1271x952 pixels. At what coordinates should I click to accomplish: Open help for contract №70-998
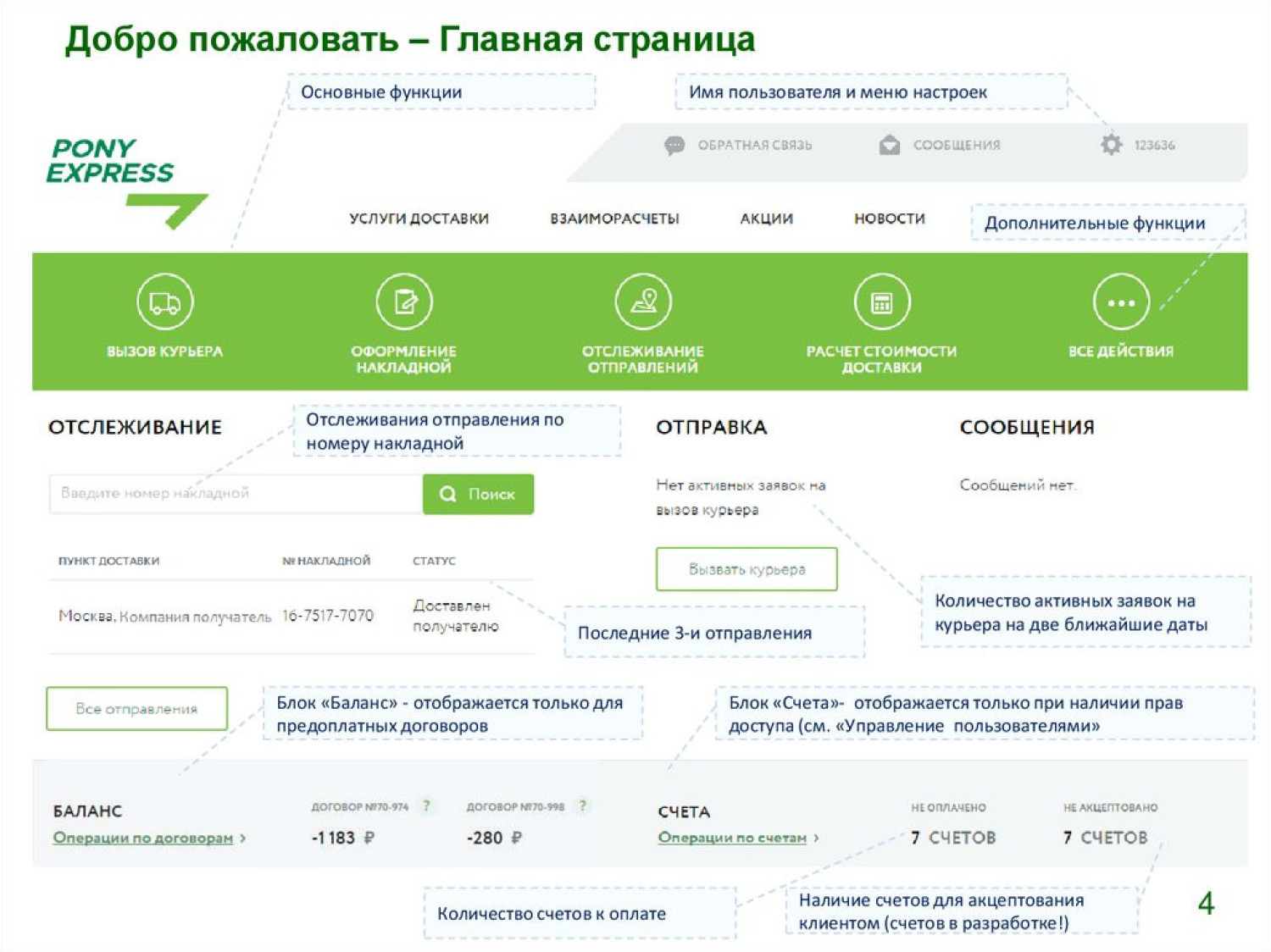(582, 806)
